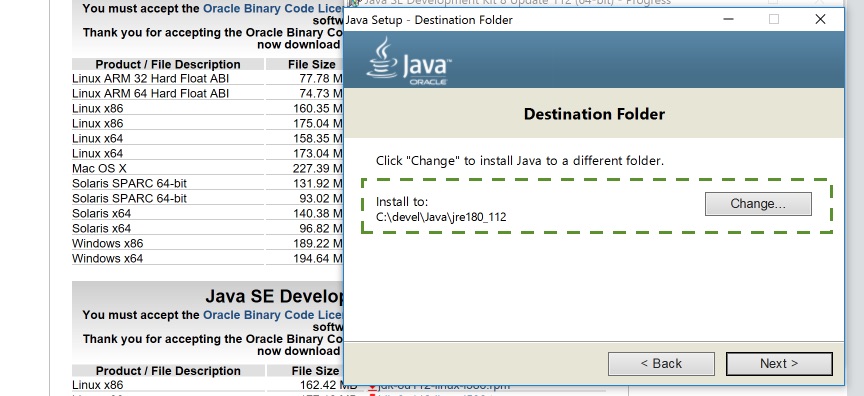Click the 'Install to:' label
This screenshot has height=396, width=864.
pyautogui.click(x=402, y=202)
